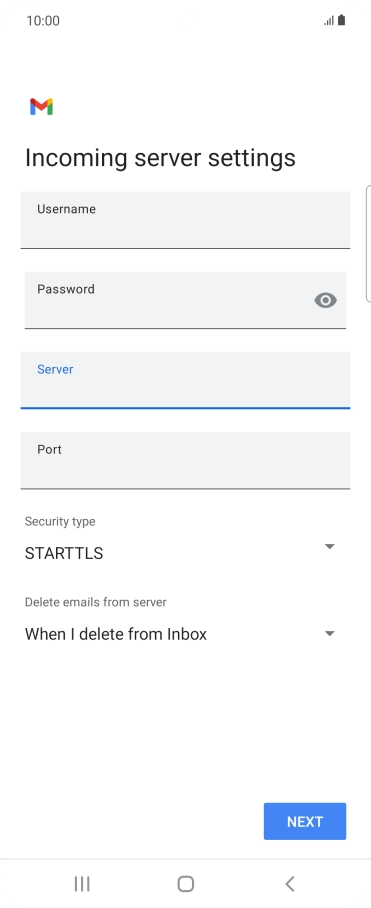Open recent apps with navigation bar icon
The image size is (371, 908).
[82, 883]
